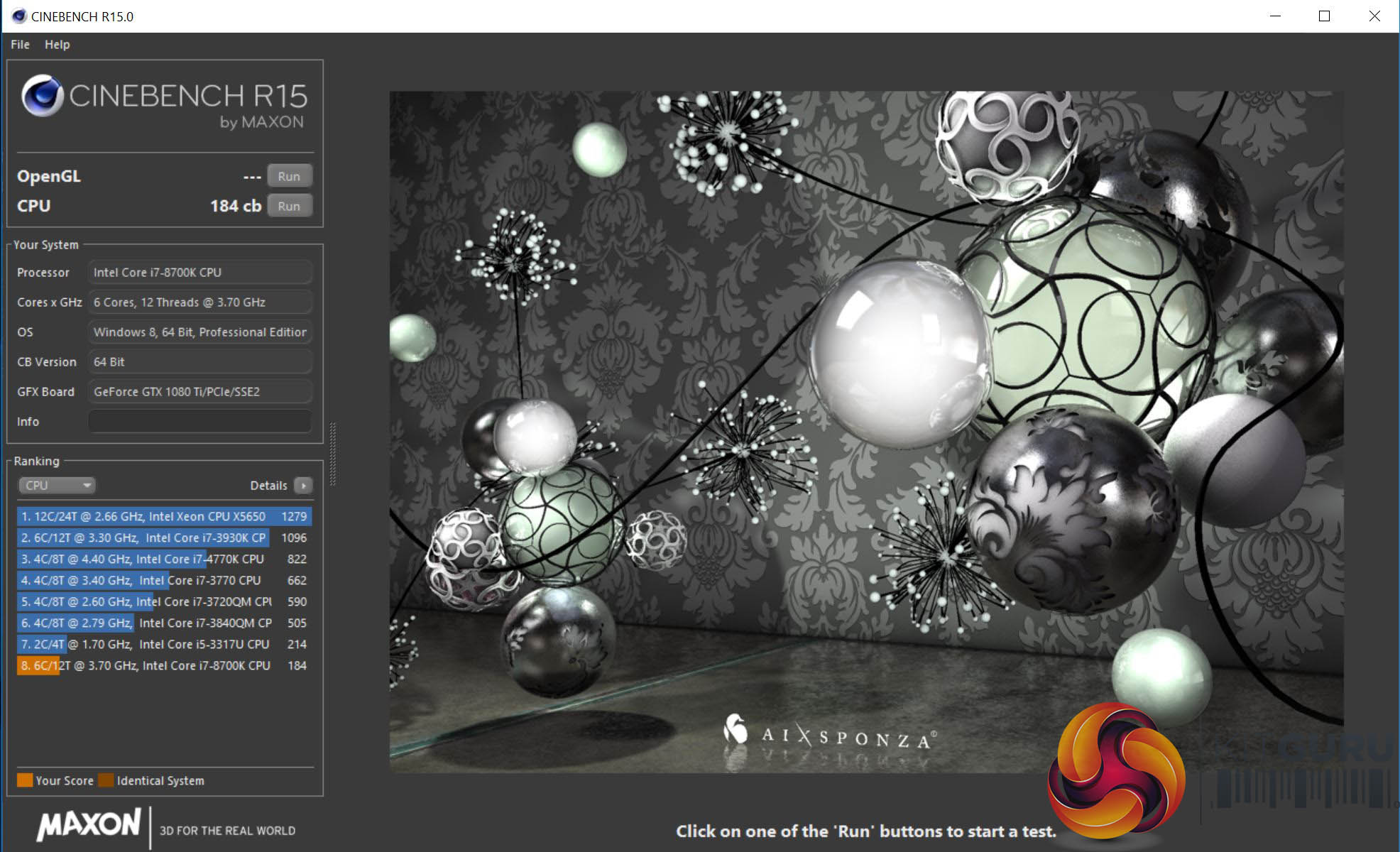This screenshot has width=1400, height=852.
Task: Open the CPU ranking dropdown
Action: (x=56, y=486)
